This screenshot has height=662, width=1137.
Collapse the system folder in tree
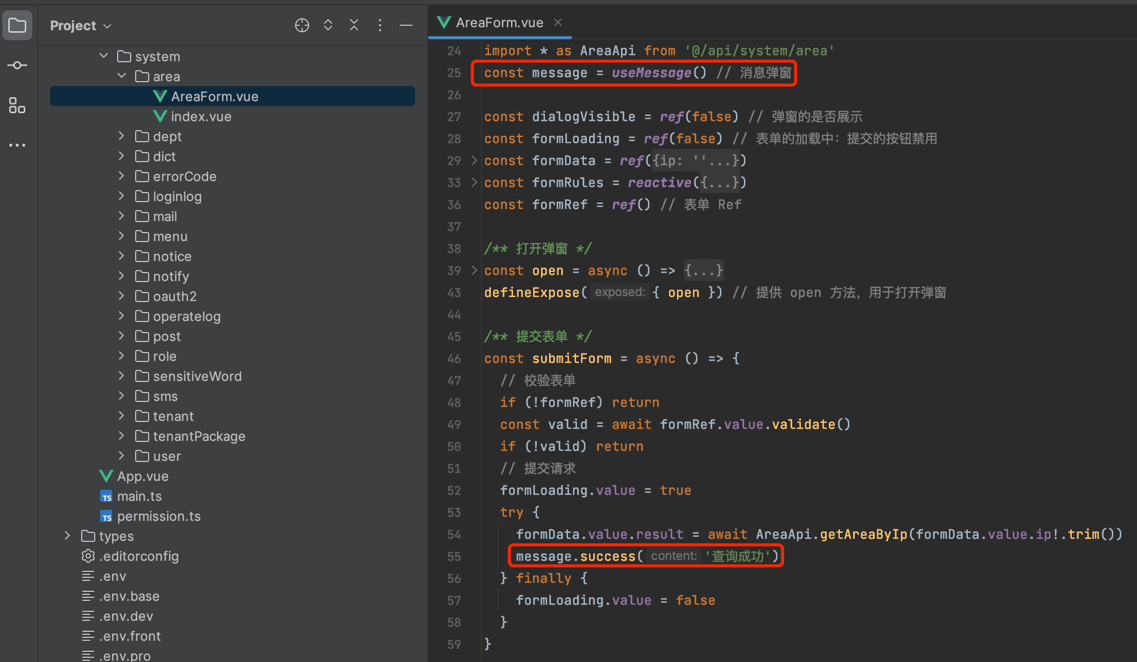pyautogui.click(x=104, y=56)
